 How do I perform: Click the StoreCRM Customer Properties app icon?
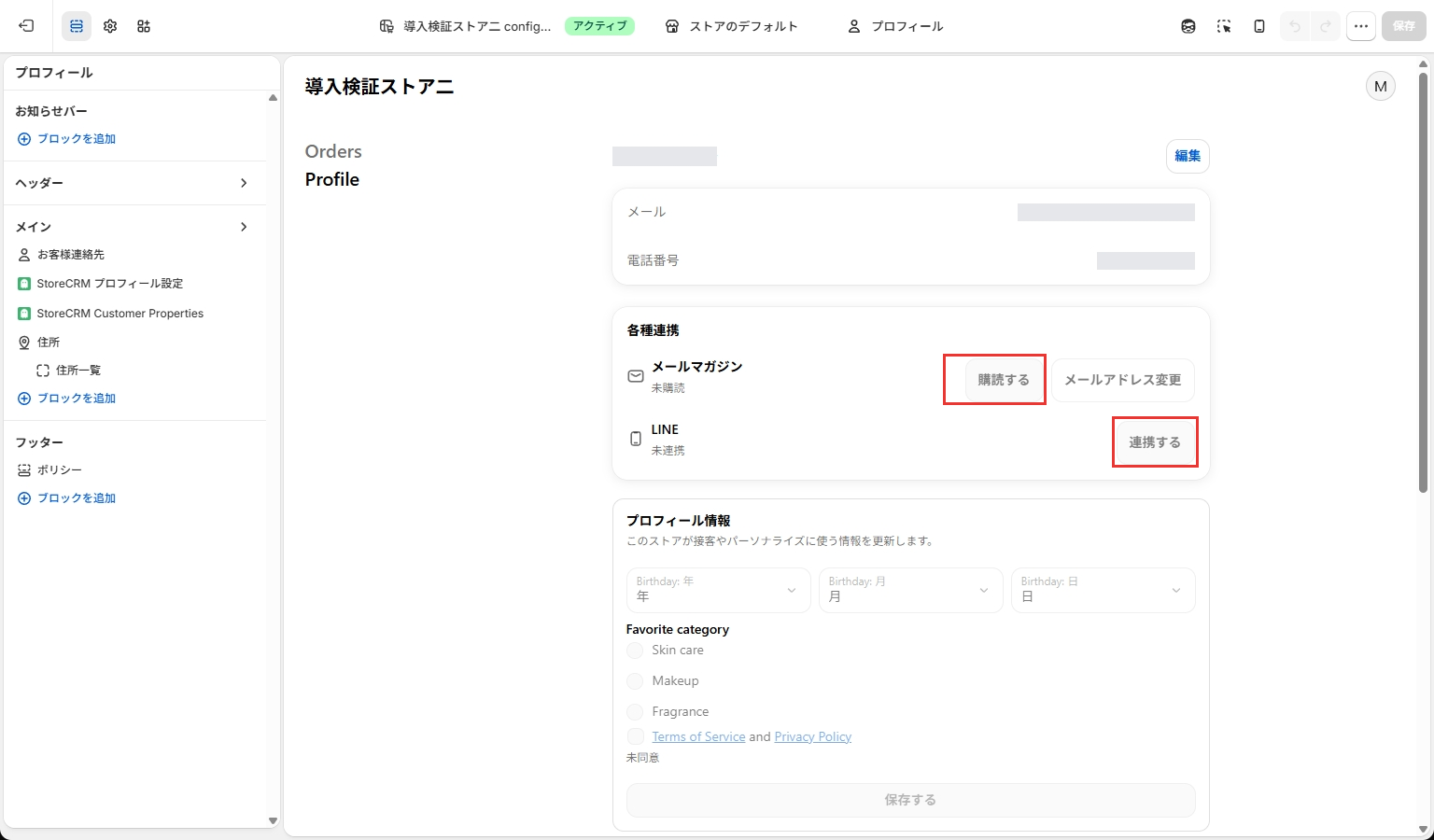pyautogui.click(x=24, y=314)
